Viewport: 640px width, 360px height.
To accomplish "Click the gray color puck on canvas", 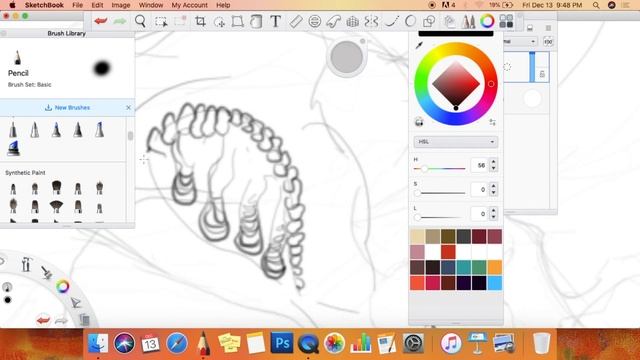I will 347,57.
